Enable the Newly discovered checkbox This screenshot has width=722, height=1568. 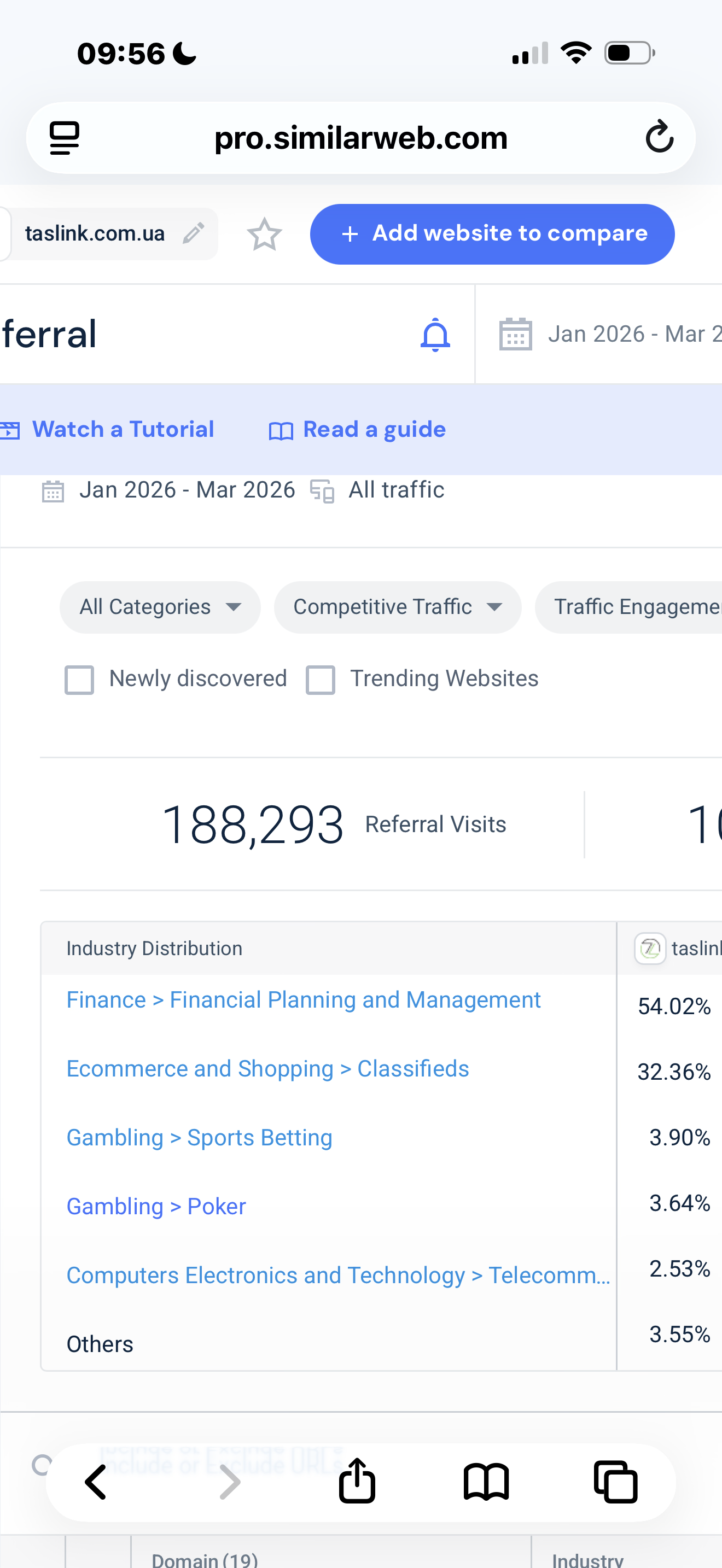pos(80,680)
